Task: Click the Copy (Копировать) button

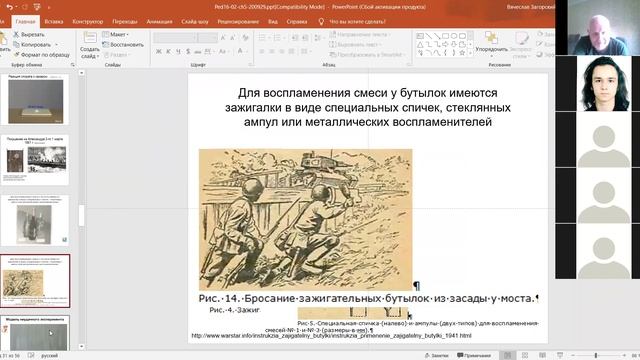Action: click(x=33, y=44)
